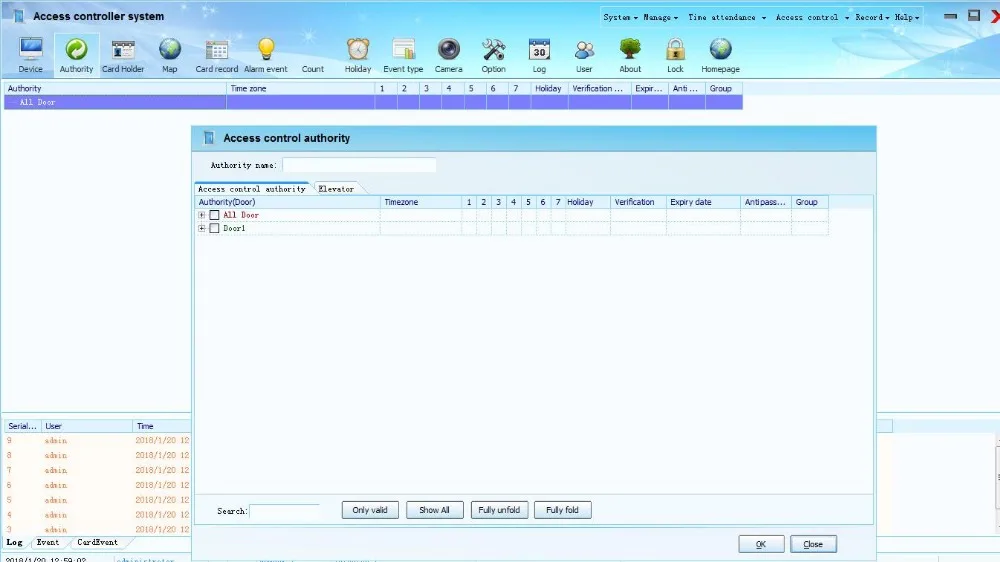This screenshot has height=562, width=1000.
Task: Click the dialog Close button
Action: [x=813, y=544]
